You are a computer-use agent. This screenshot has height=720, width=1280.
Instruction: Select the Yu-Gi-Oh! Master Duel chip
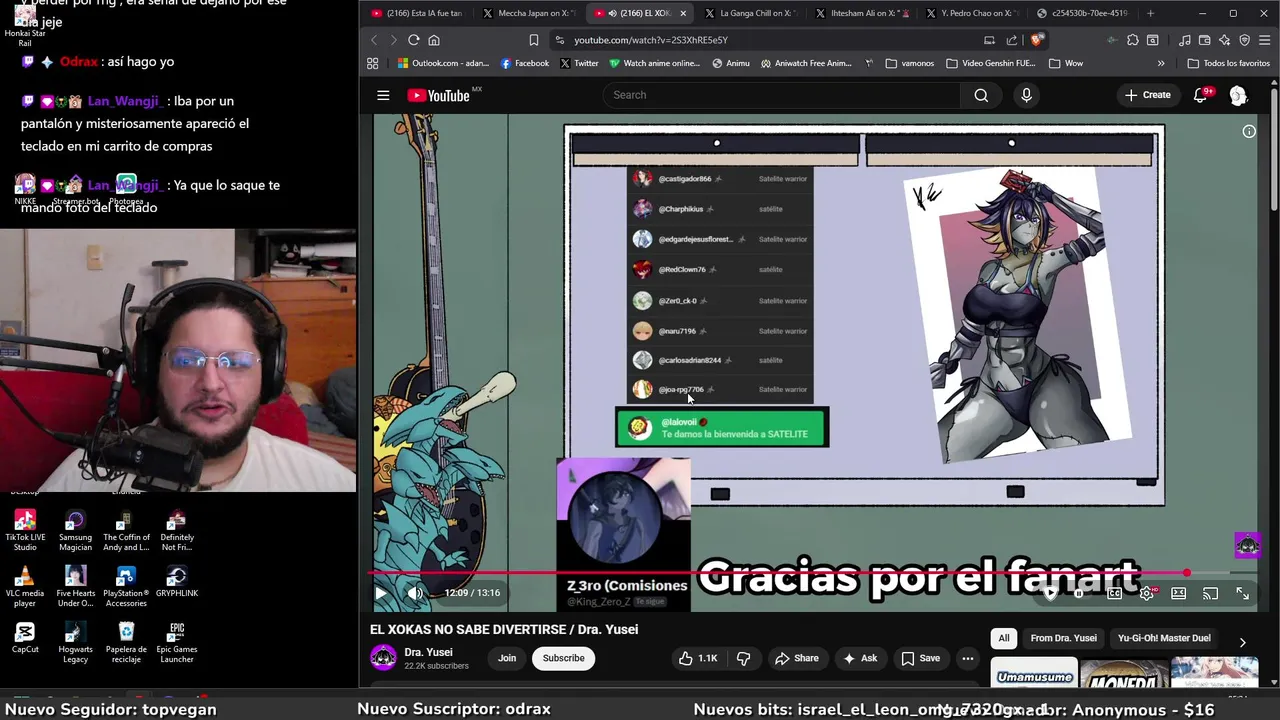point(1164,638)
